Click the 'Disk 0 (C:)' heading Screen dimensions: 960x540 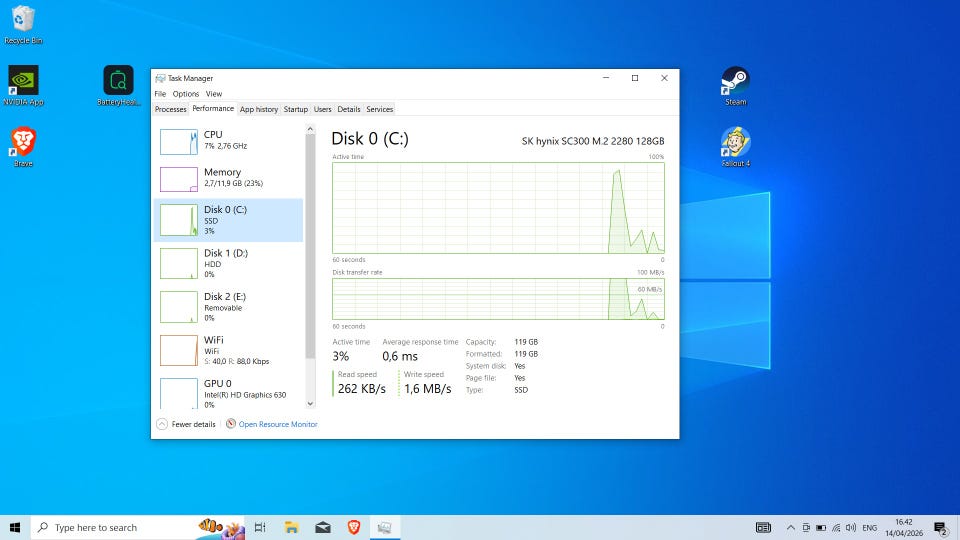pos(370,139)
